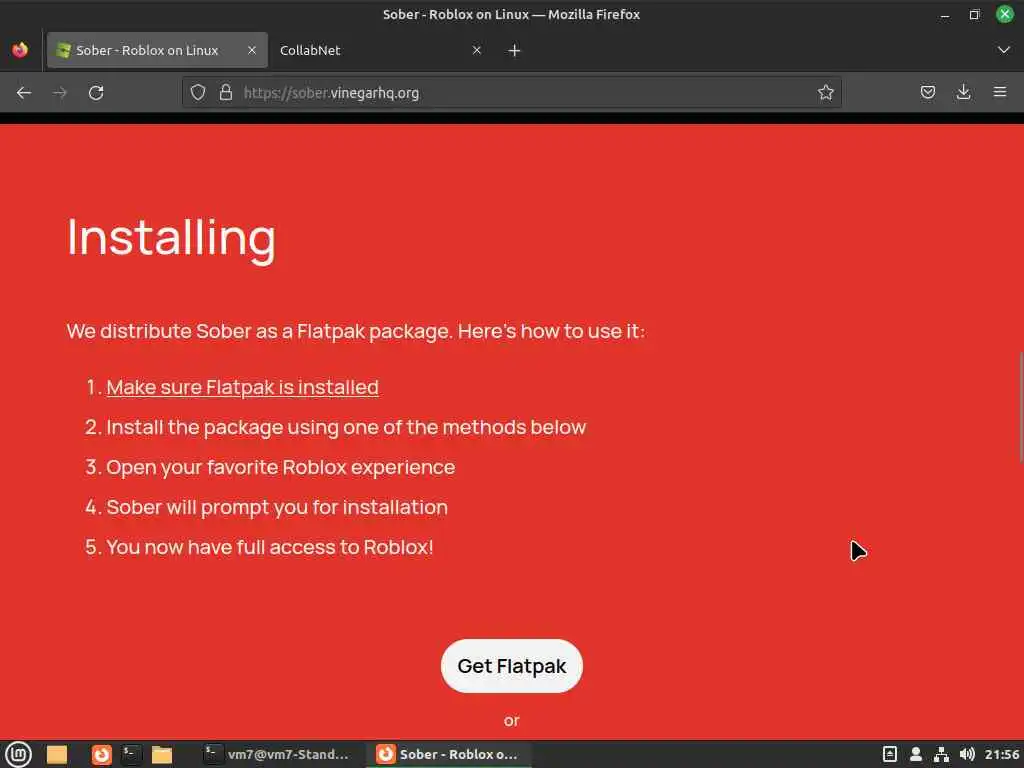Viewport: 1024px width, 768px height.
Task: Click step 5 You now have full access
Action: pyautogui.click(x=269, y=547)
